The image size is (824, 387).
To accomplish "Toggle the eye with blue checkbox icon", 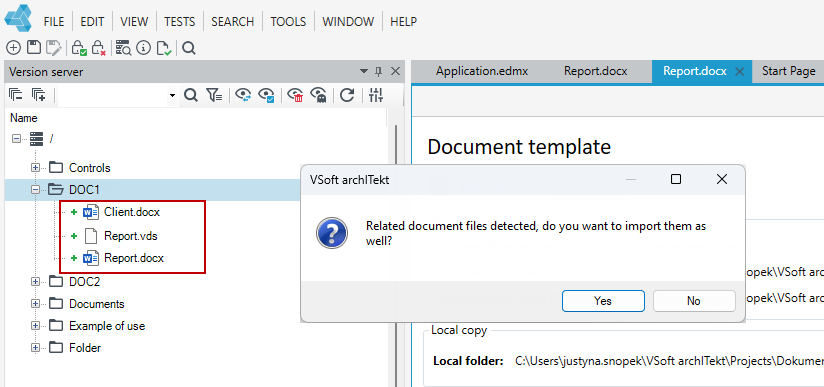I will pyautogui.click(x=266, y=95).
